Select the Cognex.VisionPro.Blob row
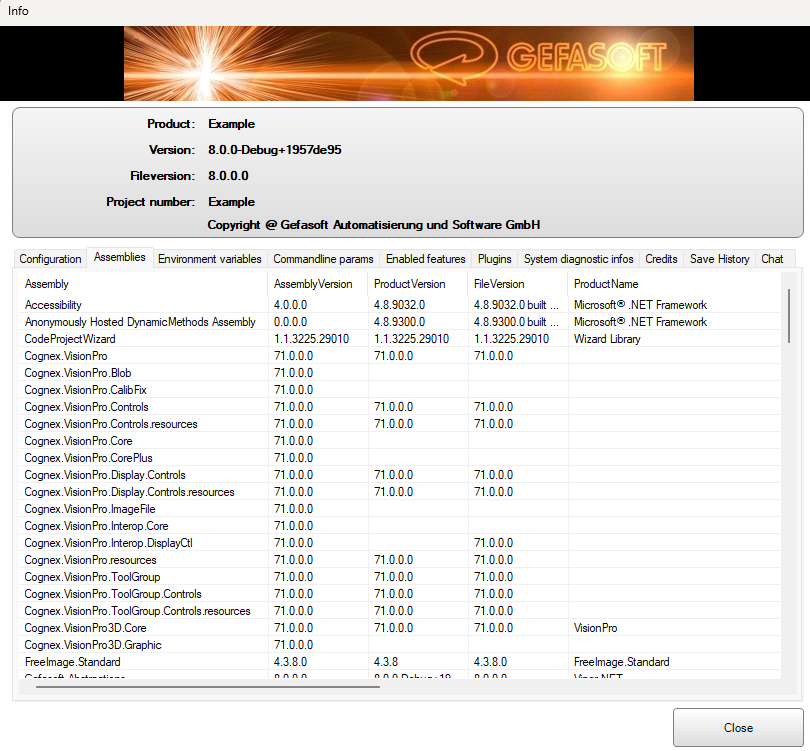 click(400, 373)
